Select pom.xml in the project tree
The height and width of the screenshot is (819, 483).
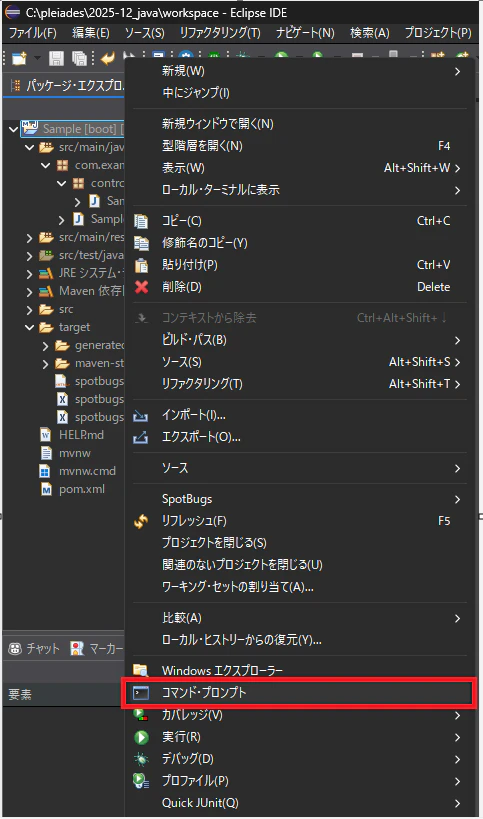click(x=81, y=489)
